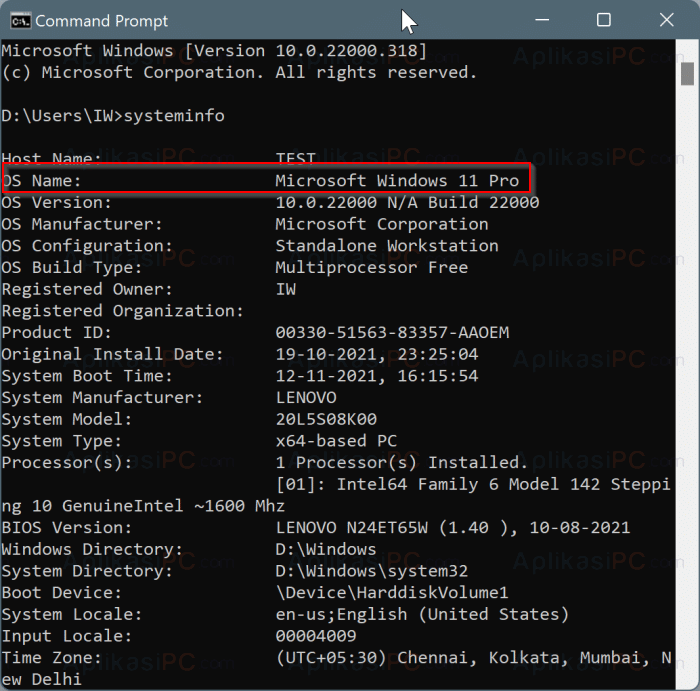700x691 pixels.
Task: Click the Registered Owner label
Action: point(87,289)
